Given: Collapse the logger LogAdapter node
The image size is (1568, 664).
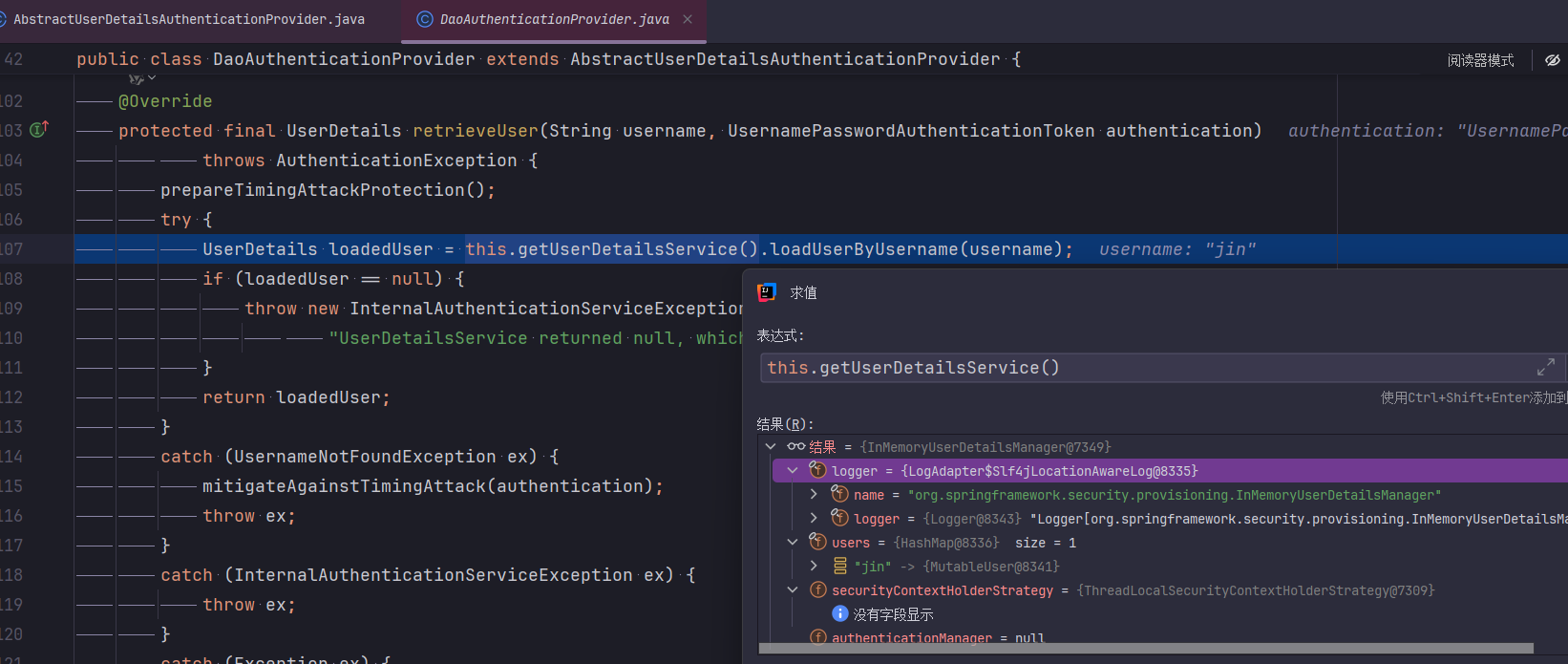Looking at the screenshot, I should 793,470.
